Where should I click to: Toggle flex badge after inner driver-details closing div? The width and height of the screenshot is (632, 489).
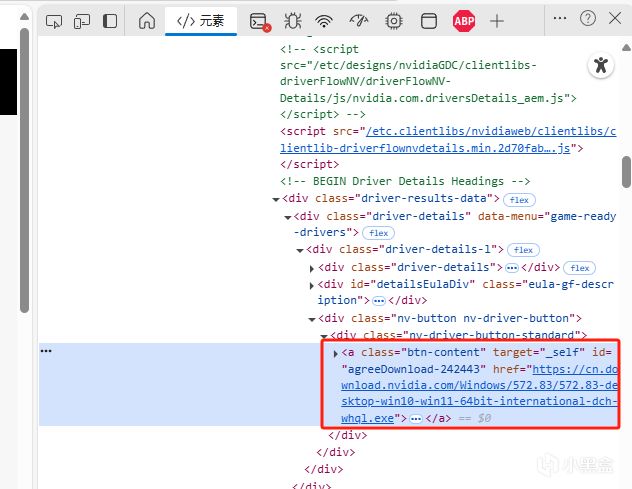[579, 268]
